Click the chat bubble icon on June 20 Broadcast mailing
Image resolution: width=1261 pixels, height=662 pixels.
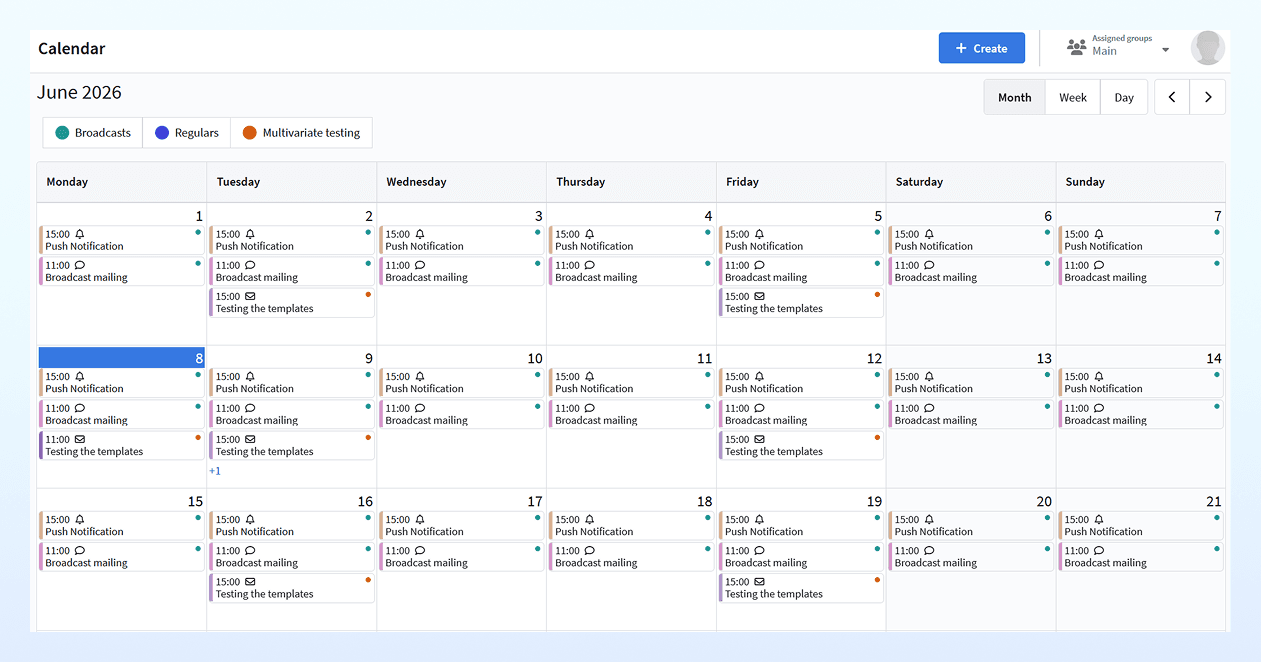click(929, 551)
